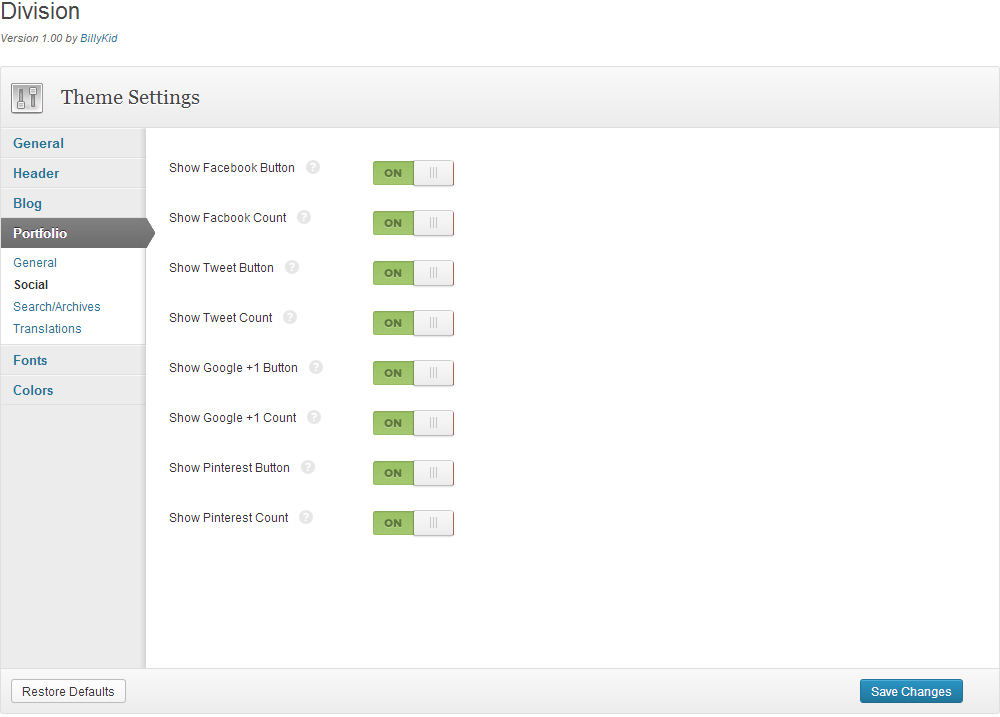Open Translations sub-section
Viewport: 1000px width, 717px height.
[47, 329]
